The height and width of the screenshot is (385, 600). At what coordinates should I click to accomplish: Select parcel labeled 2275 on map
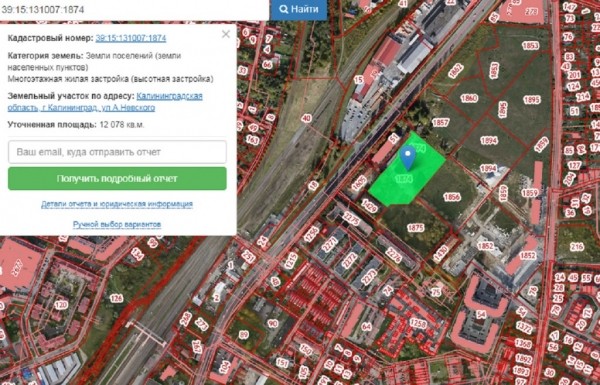click(351, 219)
